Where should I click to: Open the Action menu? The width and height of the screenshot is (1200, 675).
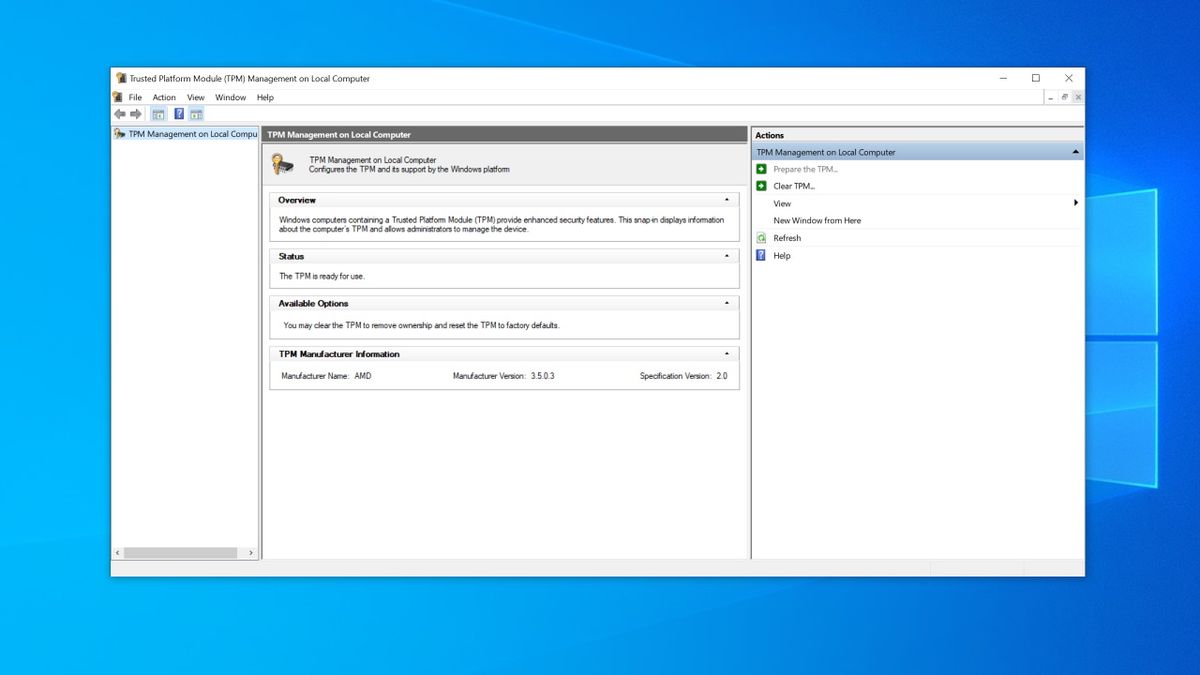(x=164, y=97)
